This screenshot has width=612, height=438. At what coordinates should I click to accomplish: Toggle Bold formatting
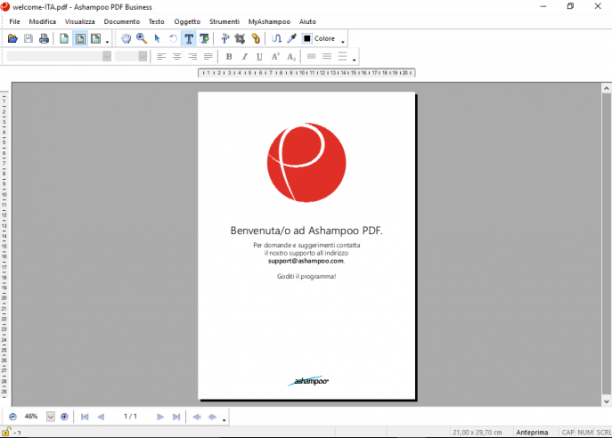click(x=229, y=57)
